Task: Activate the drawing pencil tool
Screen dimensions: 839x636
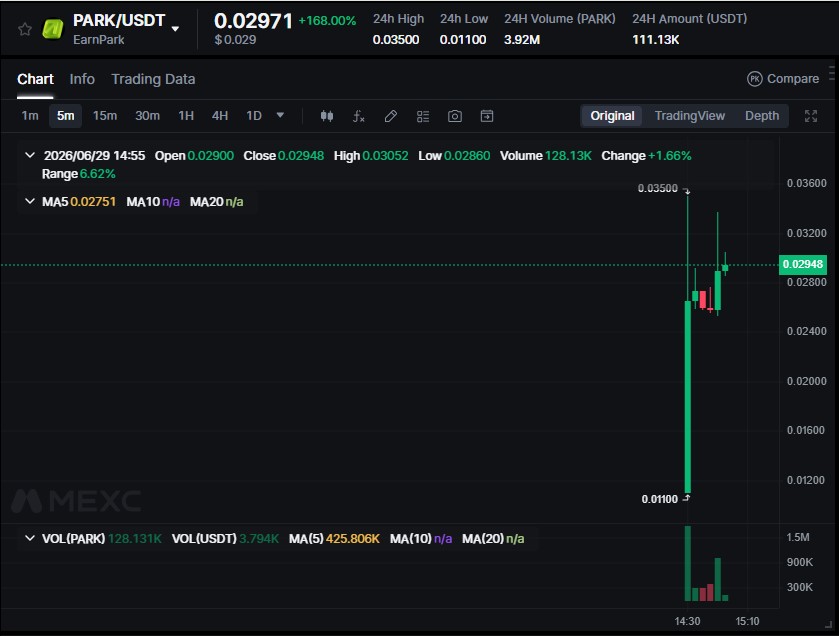Action: (x=391, y=116)
